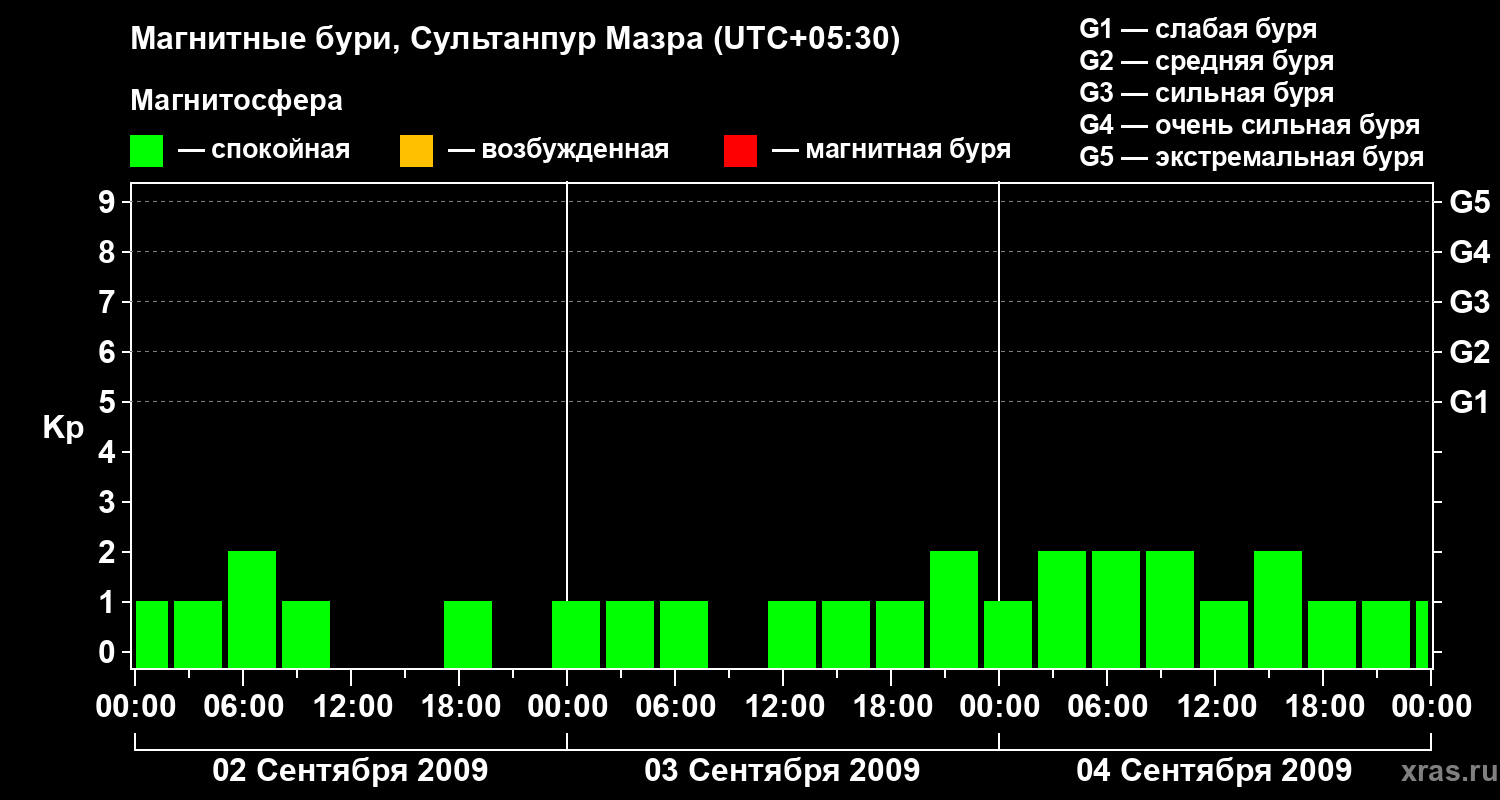The height and width of the screenshot is (800, 1500).
Task: Click the '02 Сентября 2009' date label
Action: pos(351,771)
